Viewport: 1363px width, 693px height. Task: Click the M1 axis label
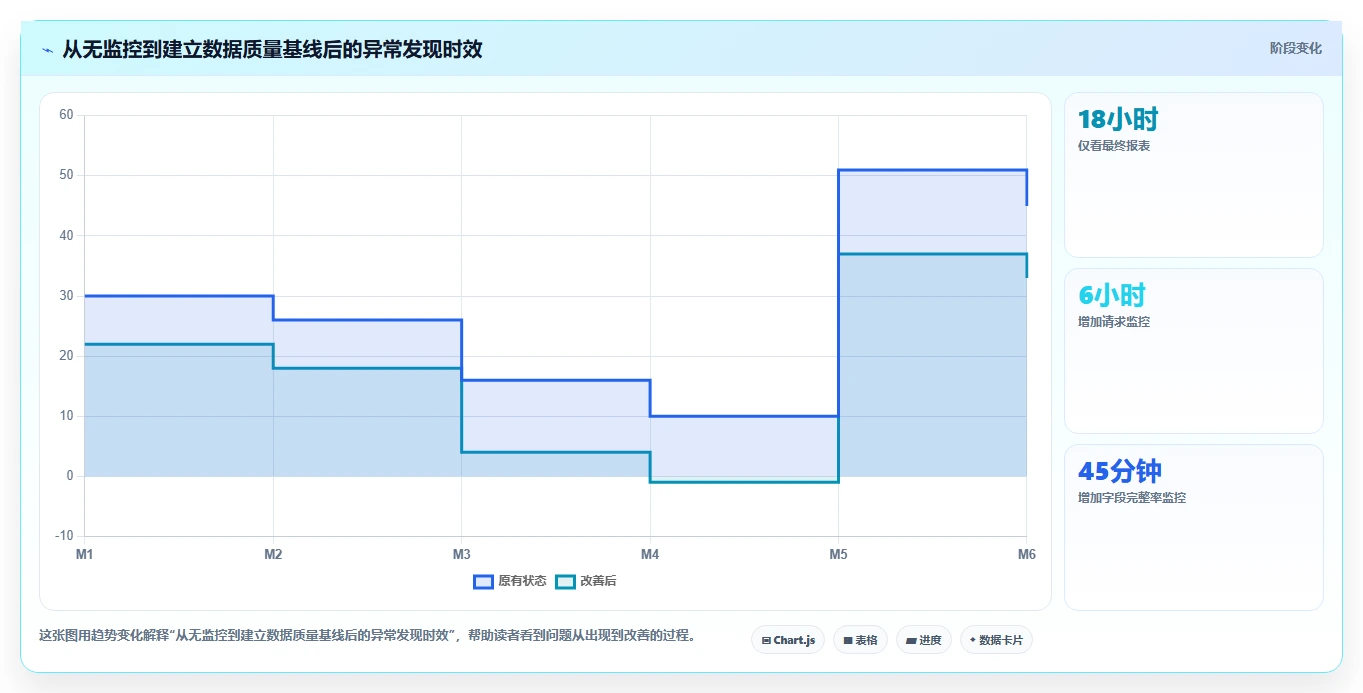(x=84, y=554)
